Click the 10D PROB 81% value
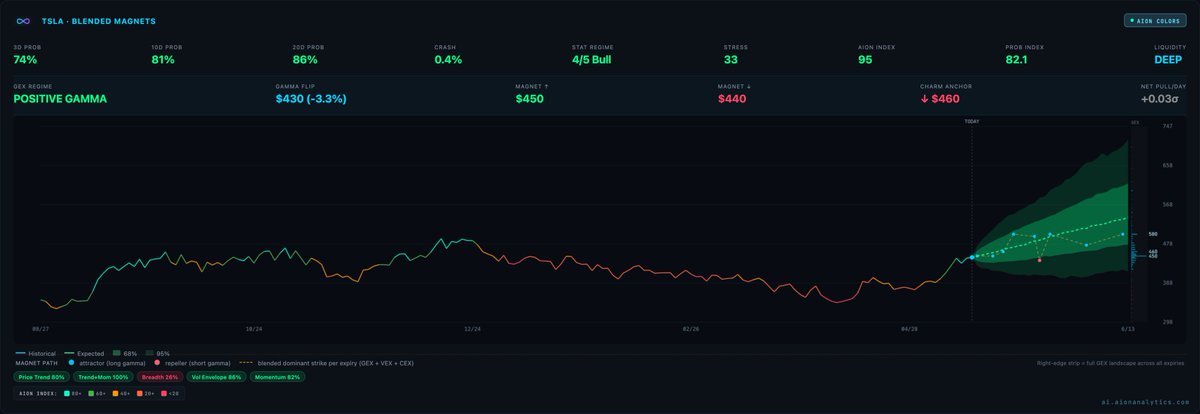 [x=164, y=60]
